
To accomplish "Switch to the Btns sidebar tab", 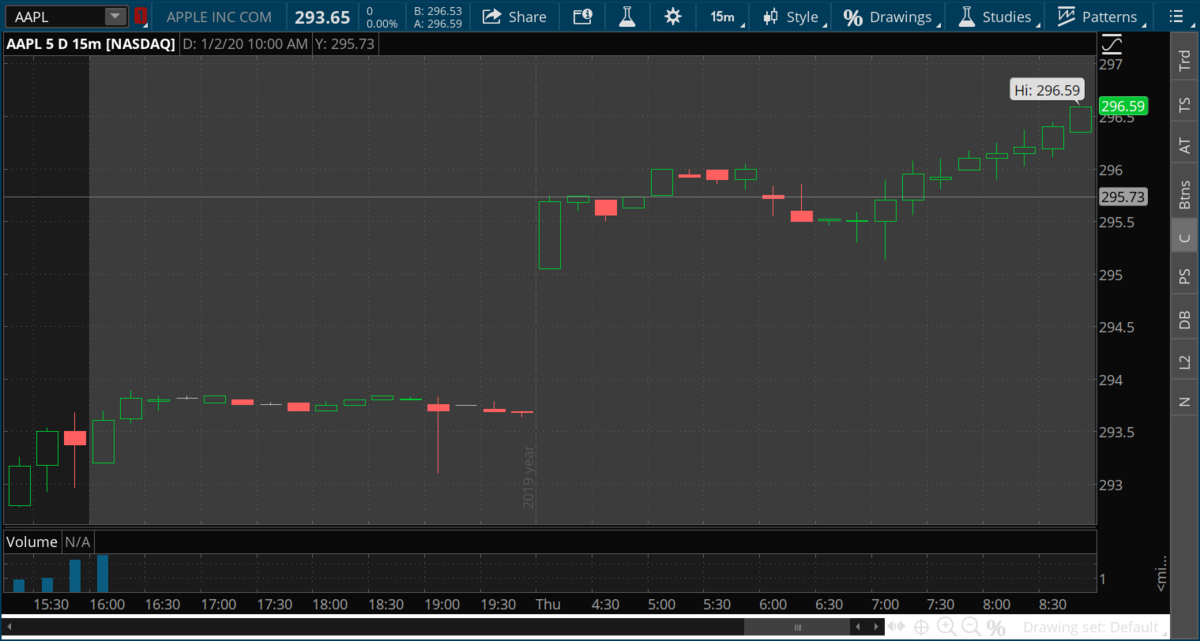I will click(1185, 193).
